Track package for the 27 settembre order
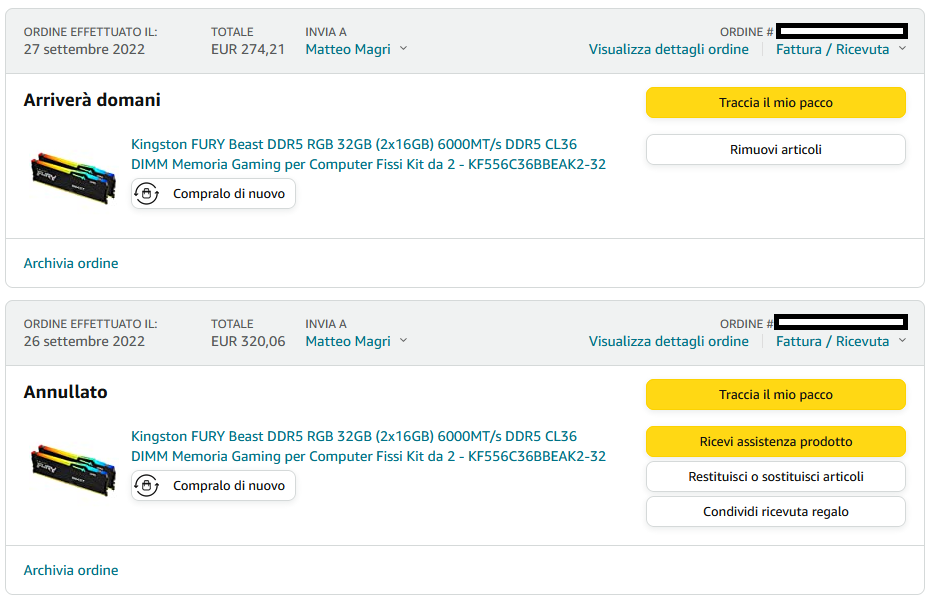Image resolution: width=929 pixels, height=598 pixels. click(776, 103)
